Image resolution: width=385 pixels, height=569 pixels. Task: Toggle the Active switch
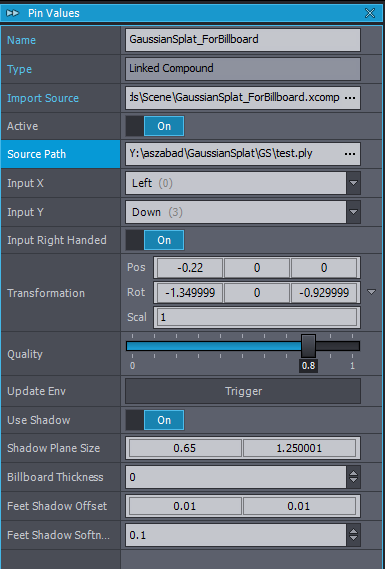coord(155,126)
